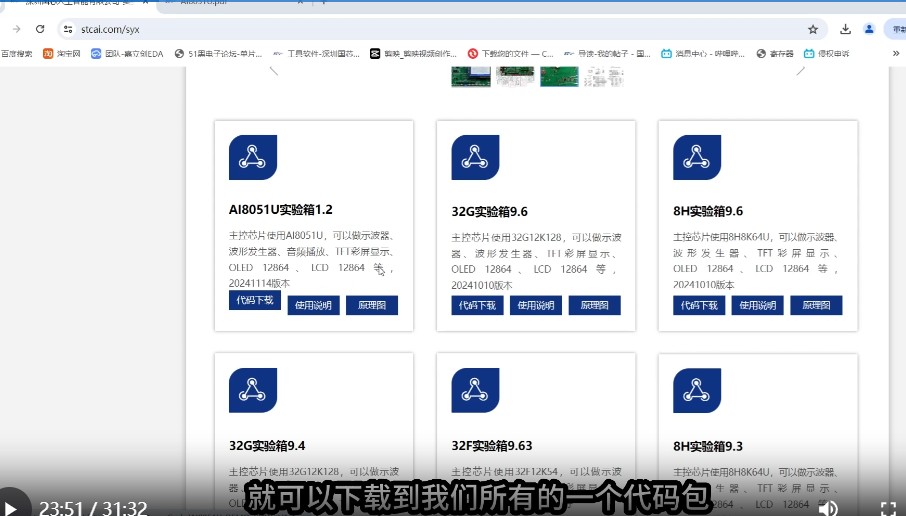Open 使用说明 for 8H实验箱9.6
This screenshot has width=906, height=516.
[758, 305]
